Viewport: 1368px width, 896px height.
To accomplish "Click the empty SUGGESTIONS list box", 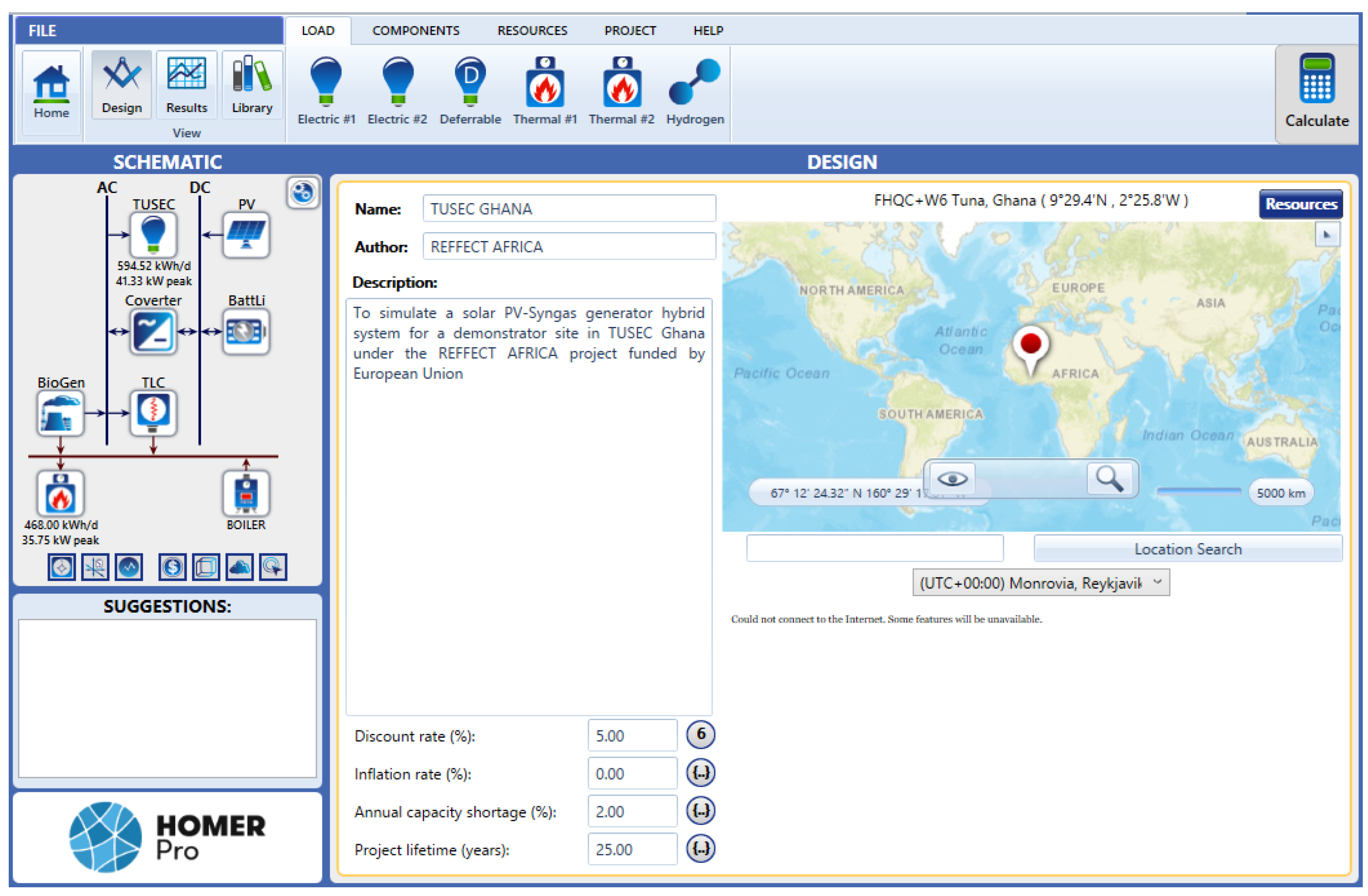I will (x=167, y=698).
